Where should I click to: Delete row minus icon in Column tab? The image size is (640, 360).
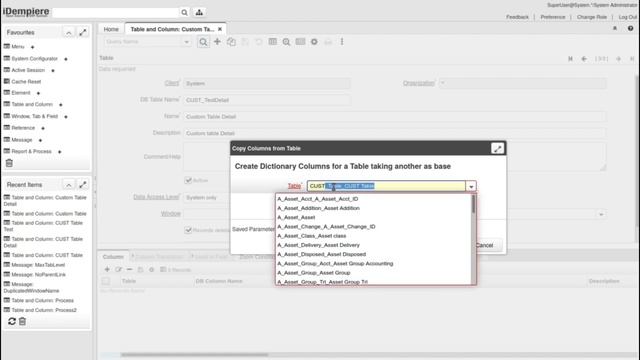pyautogui.click(x=129, y=269)
